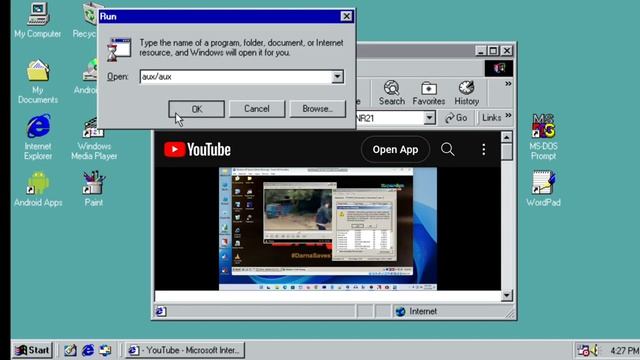Click the YouTube video thumbnail
640x360 pixels.
328,229
